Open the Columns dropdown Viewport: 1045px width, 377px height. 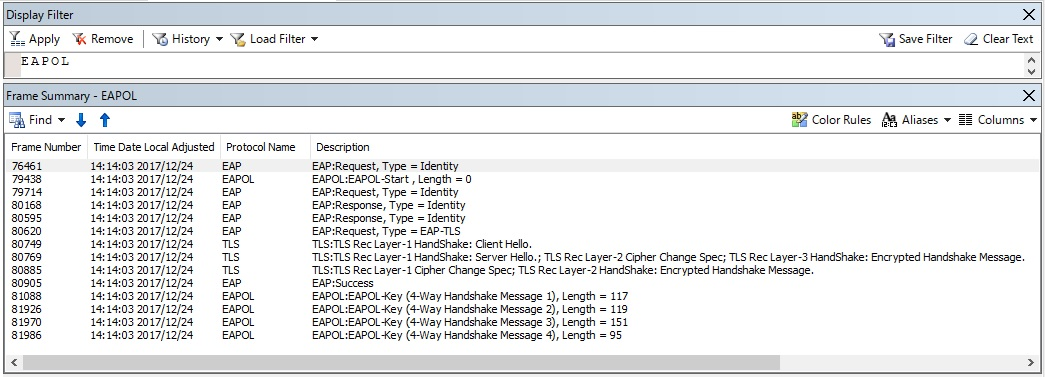tap(998, 120)
